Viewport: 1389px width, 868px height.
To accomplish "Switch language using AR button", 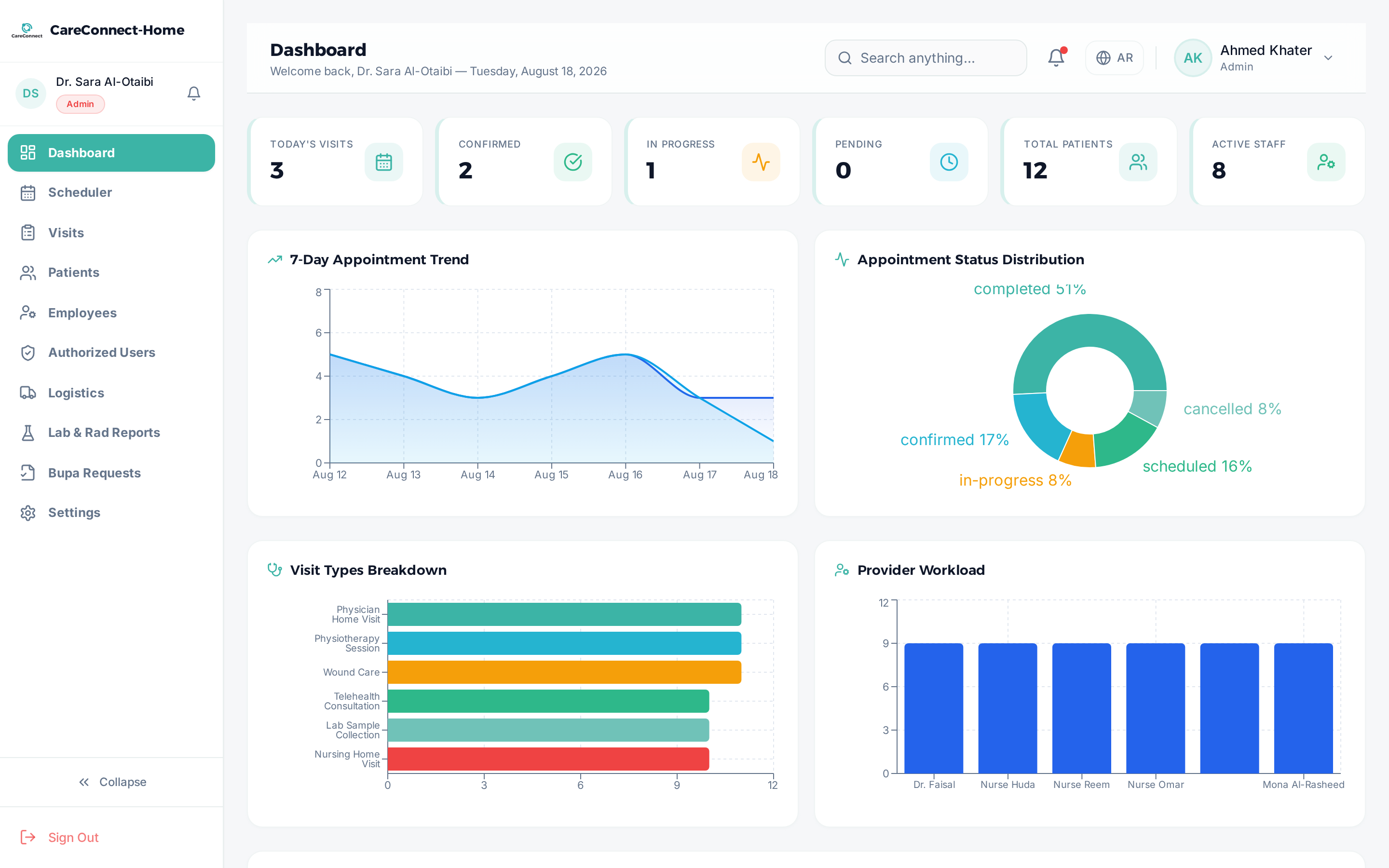I will (1114, 57).
